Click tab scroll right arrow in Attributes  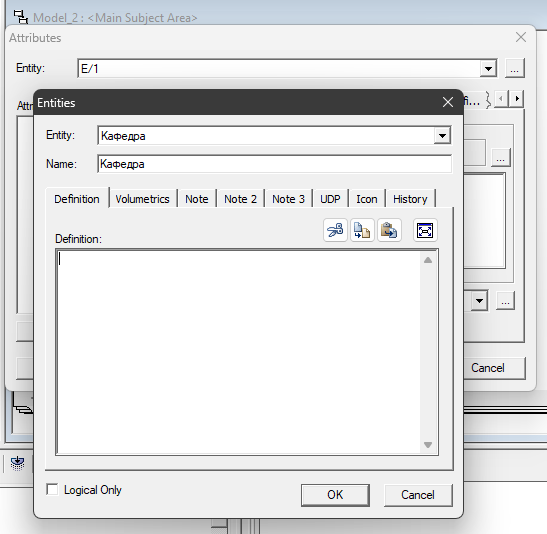(x=517, y=99)
